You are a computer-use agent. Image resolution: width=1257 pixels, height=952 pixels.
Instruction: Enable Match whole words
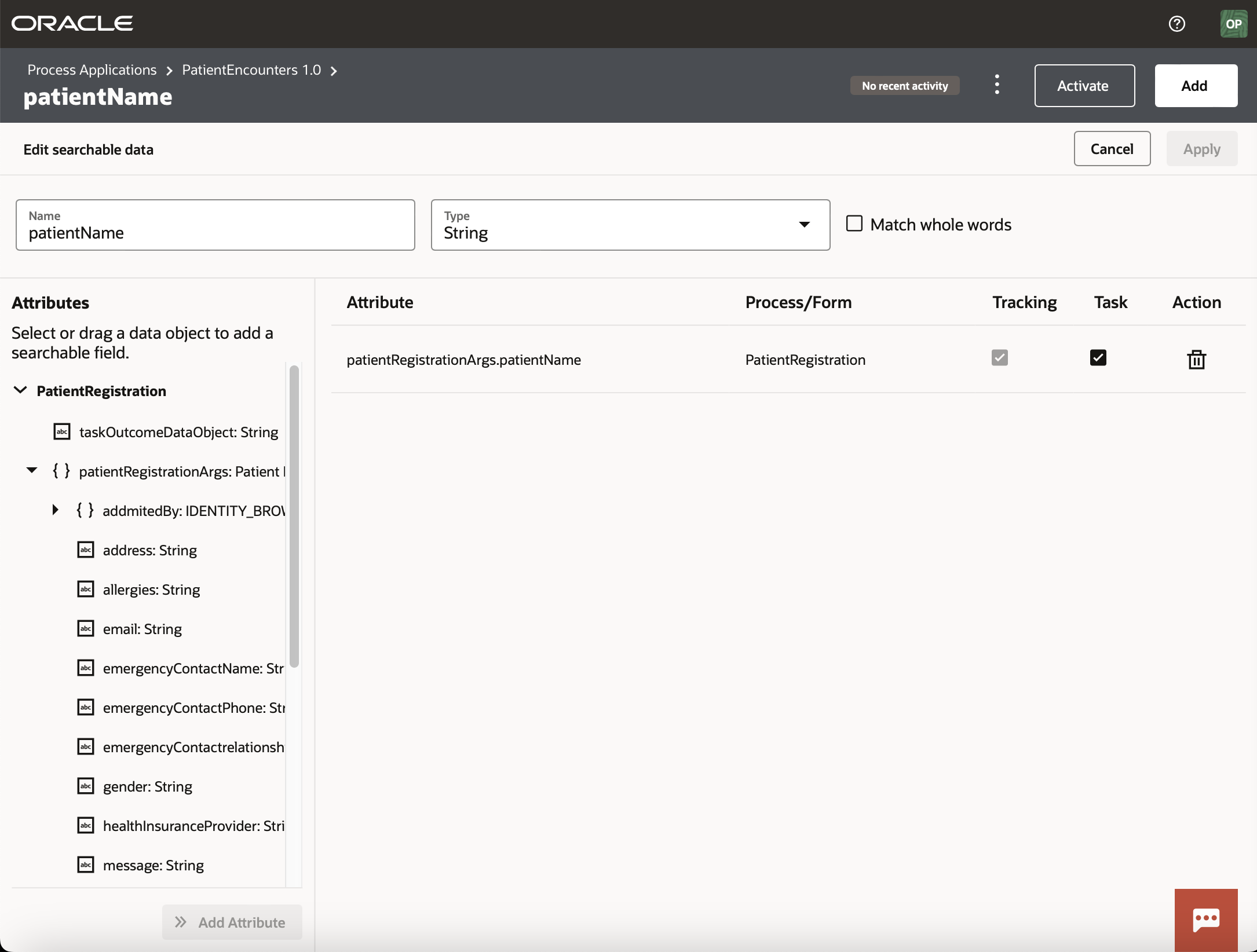point(855,224)
